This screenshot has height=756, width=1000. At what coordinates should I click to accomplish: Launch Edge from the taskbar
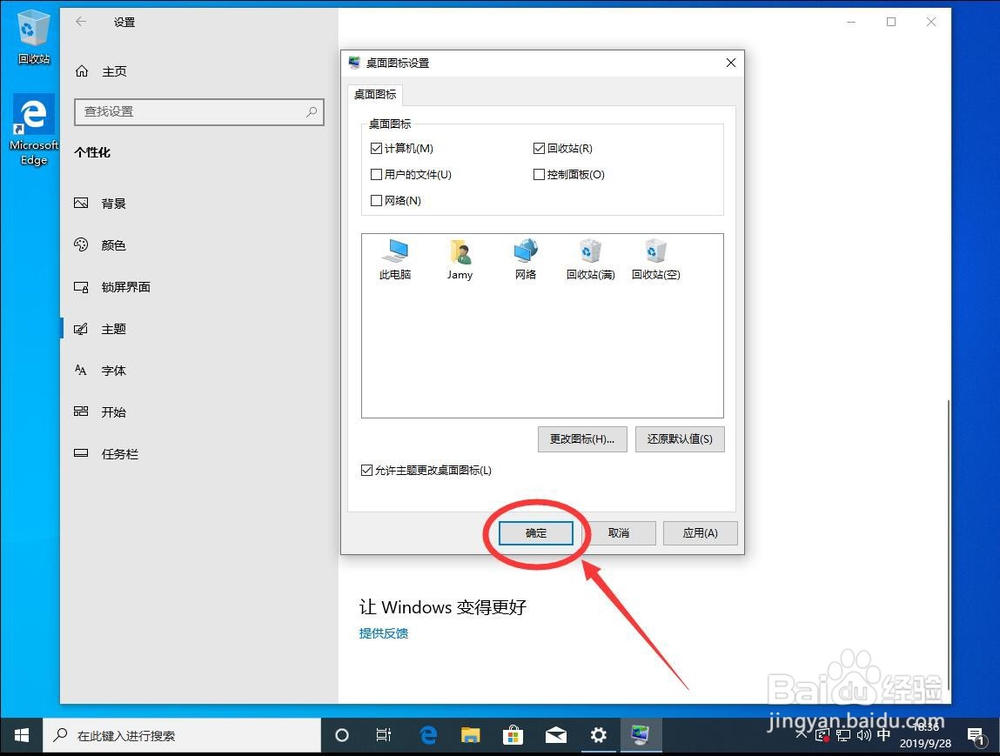pyautogui.click(x=428, y=736)
